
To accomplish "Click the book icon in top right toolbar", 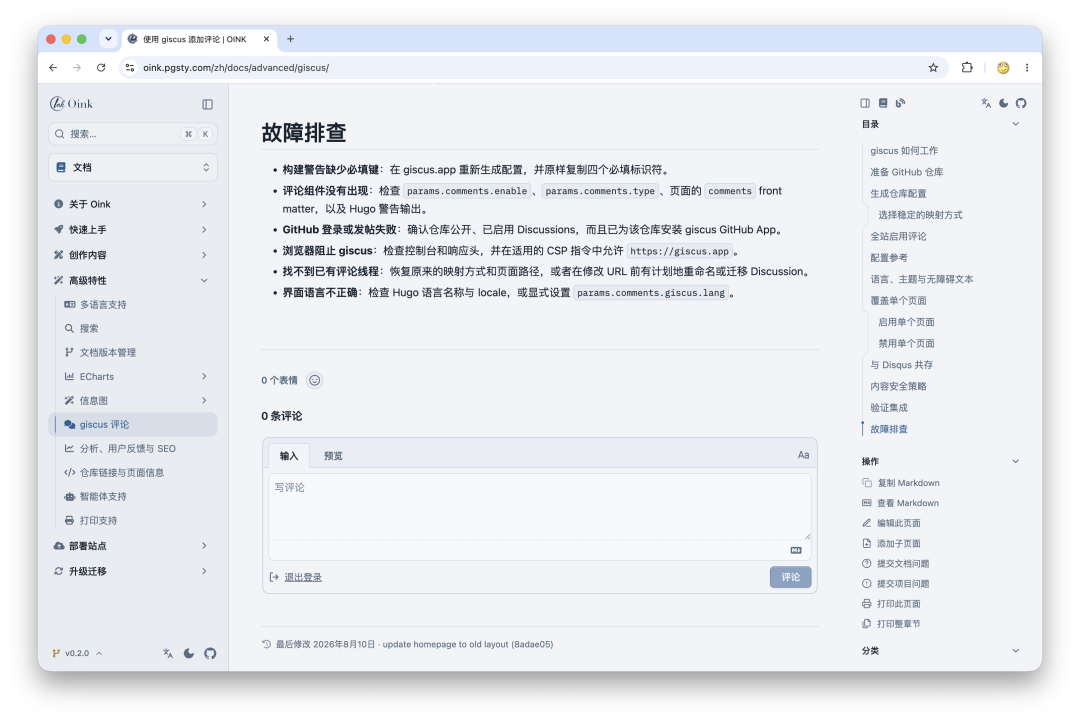I will pos(883,103).
